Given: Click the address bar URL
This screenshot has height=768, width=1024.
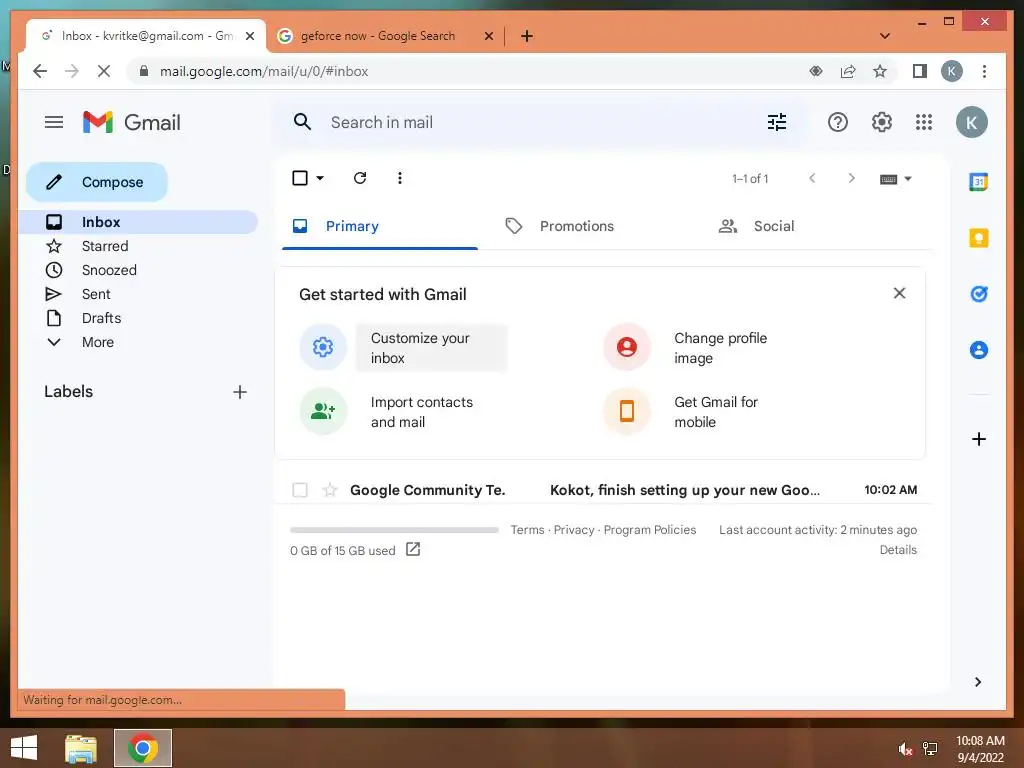Looking at the screenshot, I should (x=264, y=71).
